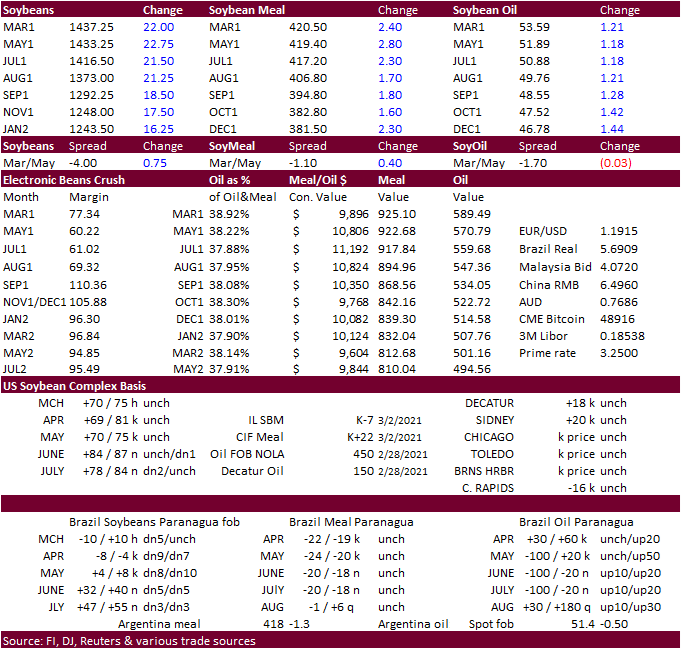The image size is (682, 650).
Task: Select the Argentina meal value 418
Action: pos(273,624)
